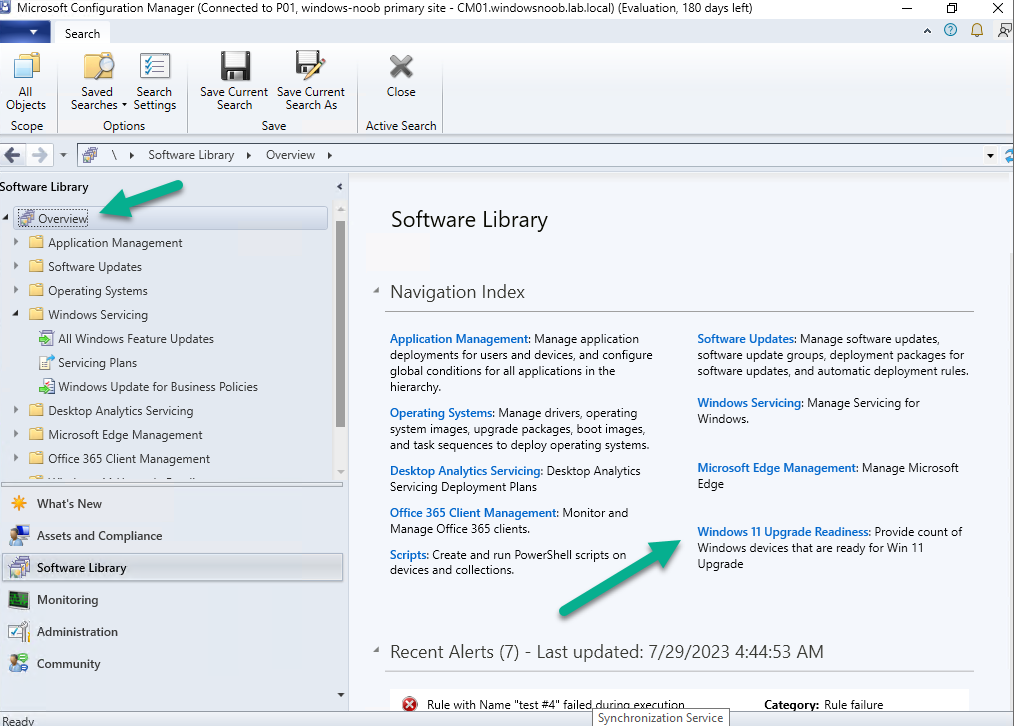Open the Microsoft Edge Management link
Screen dimensions: 1014x726
[x=777, y=467]
